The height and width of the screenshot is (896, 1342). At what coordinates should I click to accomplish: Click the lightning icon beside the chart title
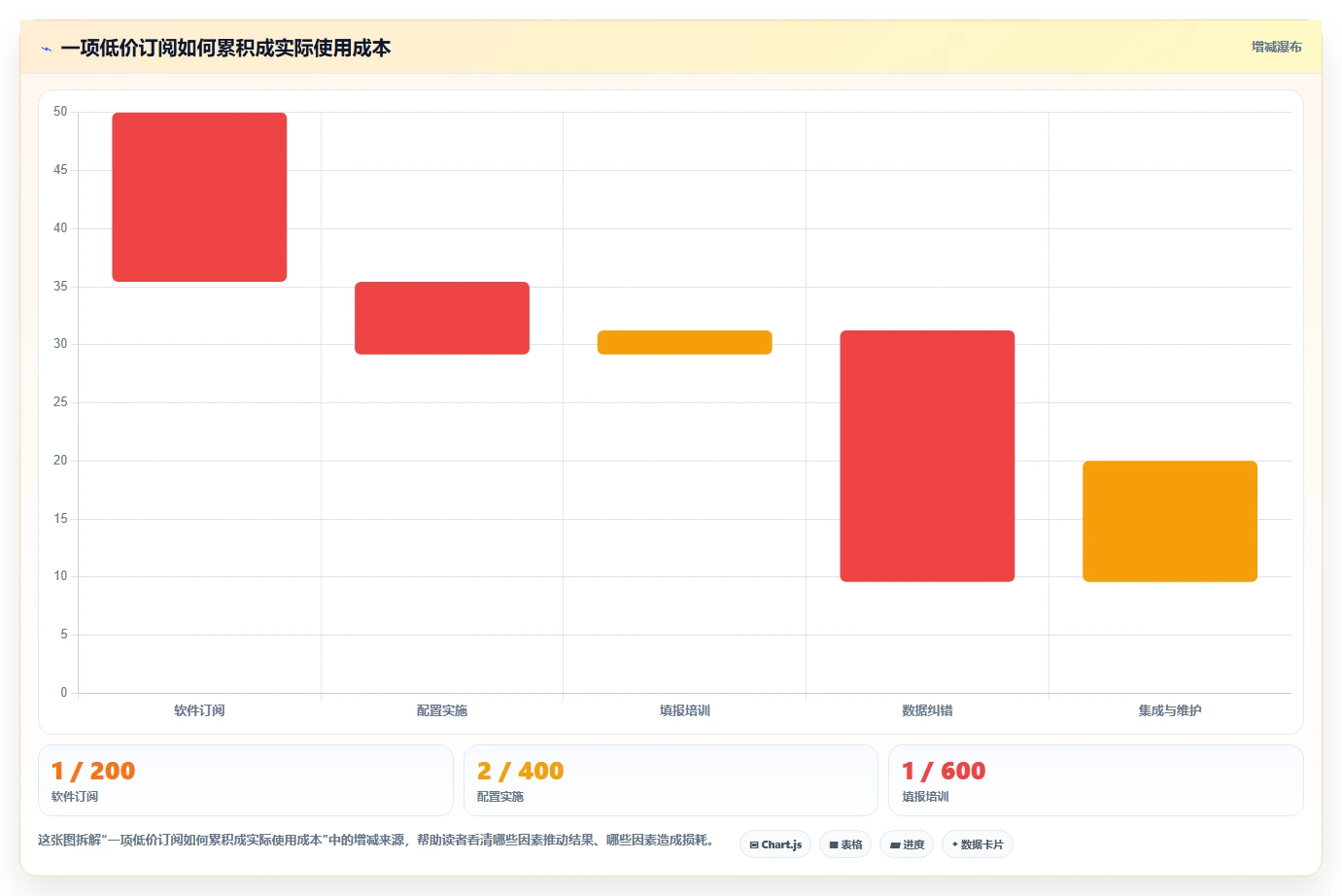click(46, 49)
